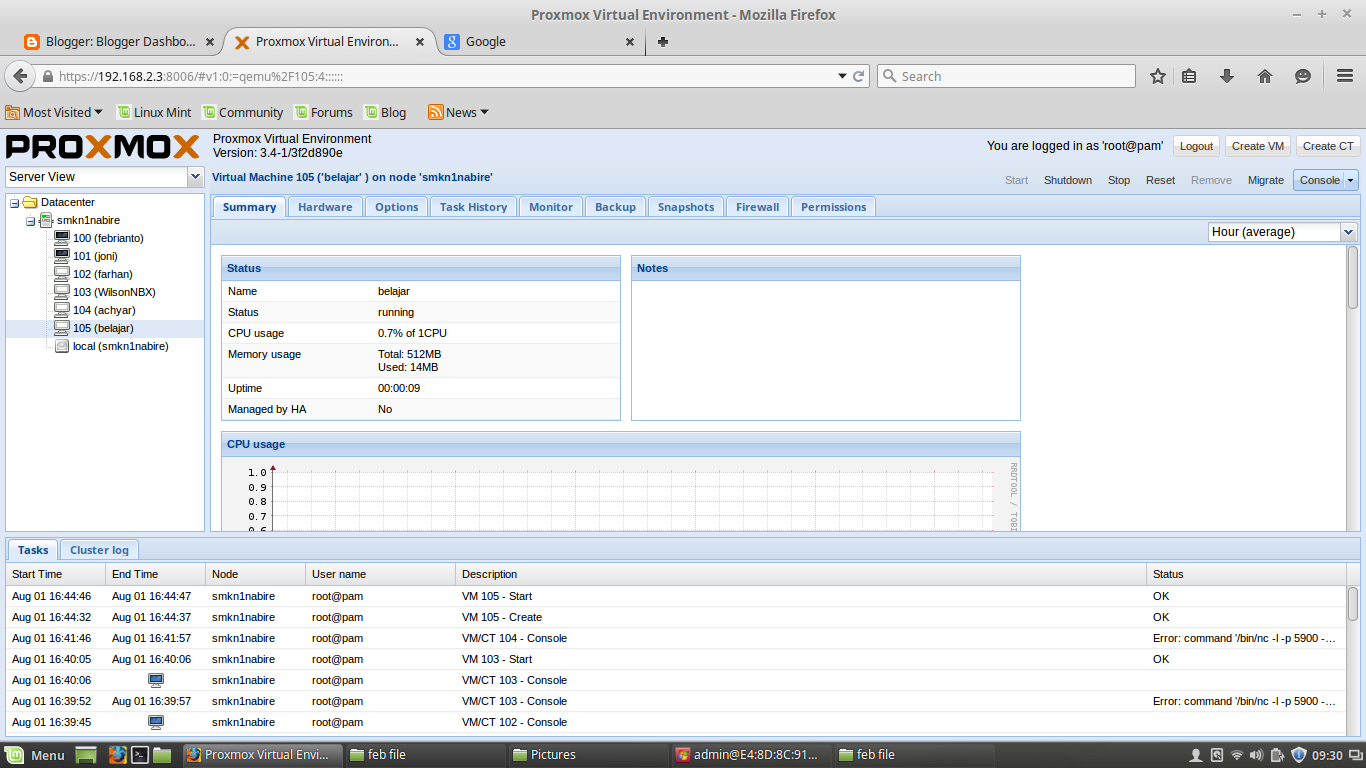Open the 'Hour (average)' time range dropdown

tap(1347, 231)
